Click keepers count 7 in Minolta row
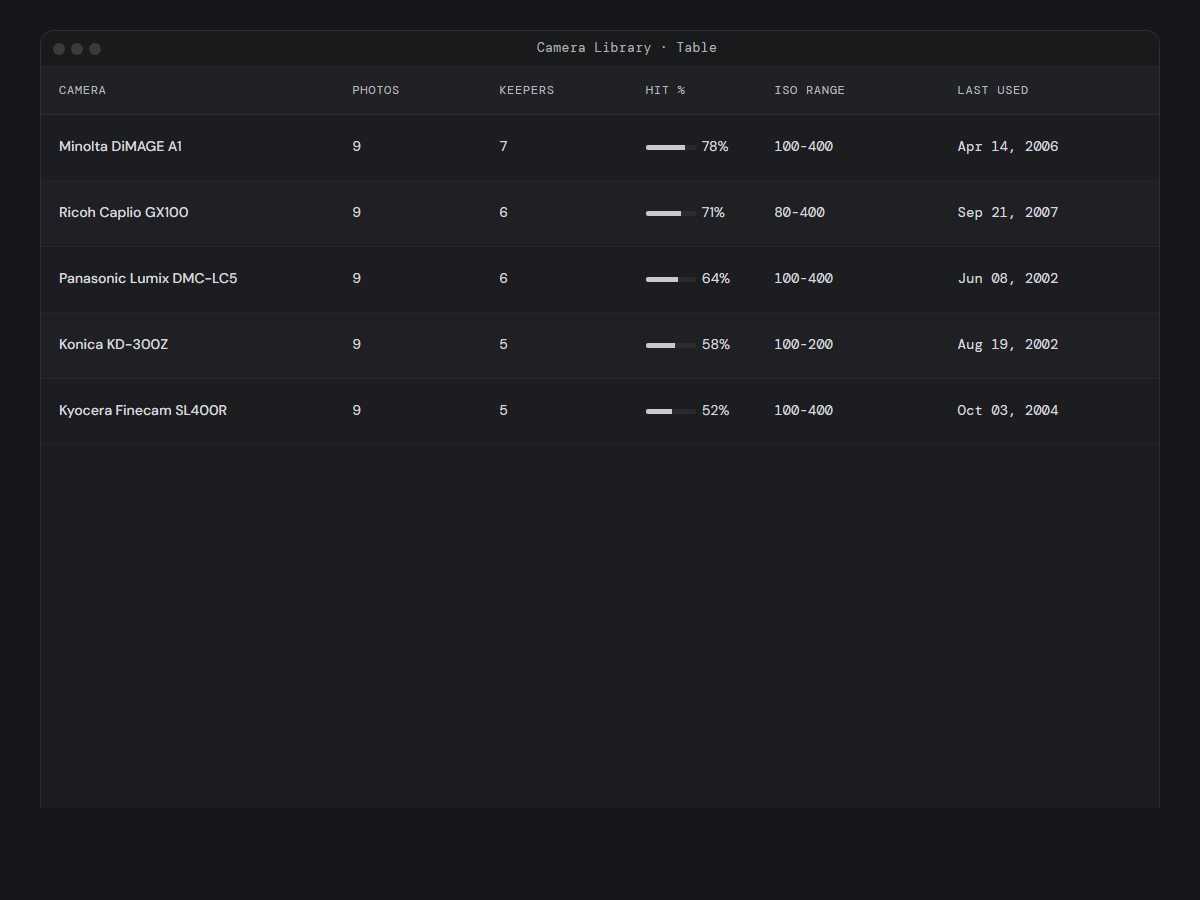Screen dimensions: 1200x900 pos(503,146)
